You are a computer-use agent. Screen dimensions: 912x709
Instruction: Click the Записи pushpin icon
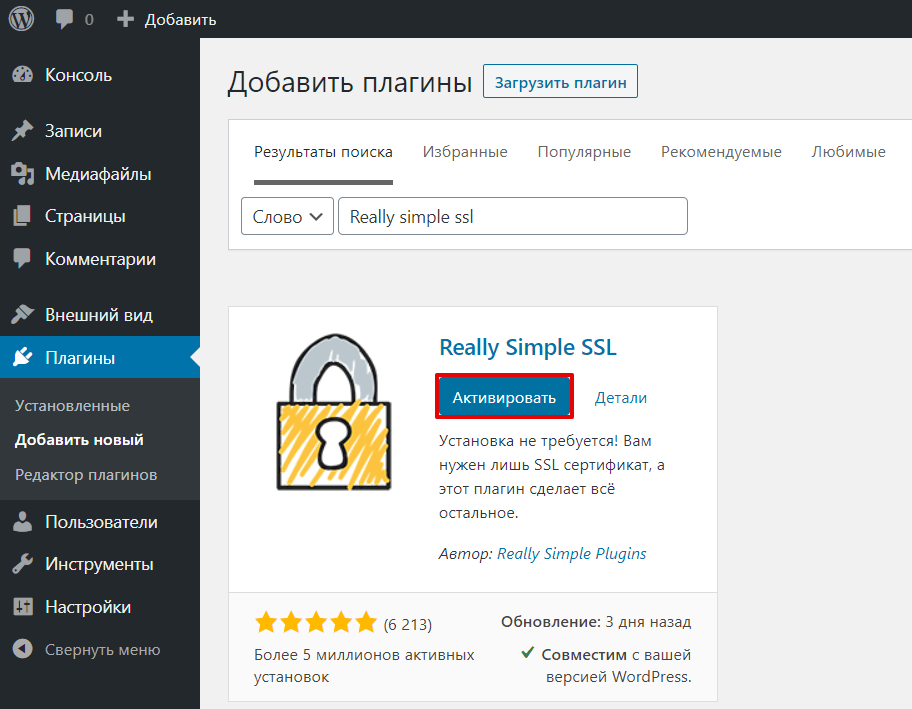(23, 131)
